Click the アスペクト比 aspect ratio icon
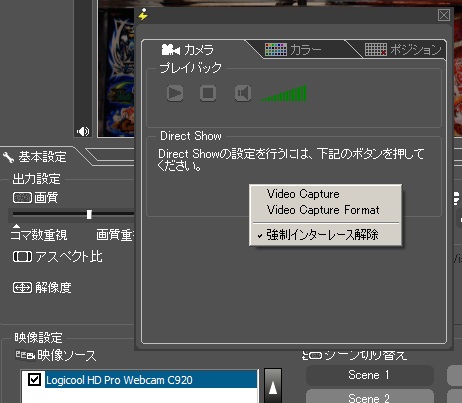 pos(22,257)
